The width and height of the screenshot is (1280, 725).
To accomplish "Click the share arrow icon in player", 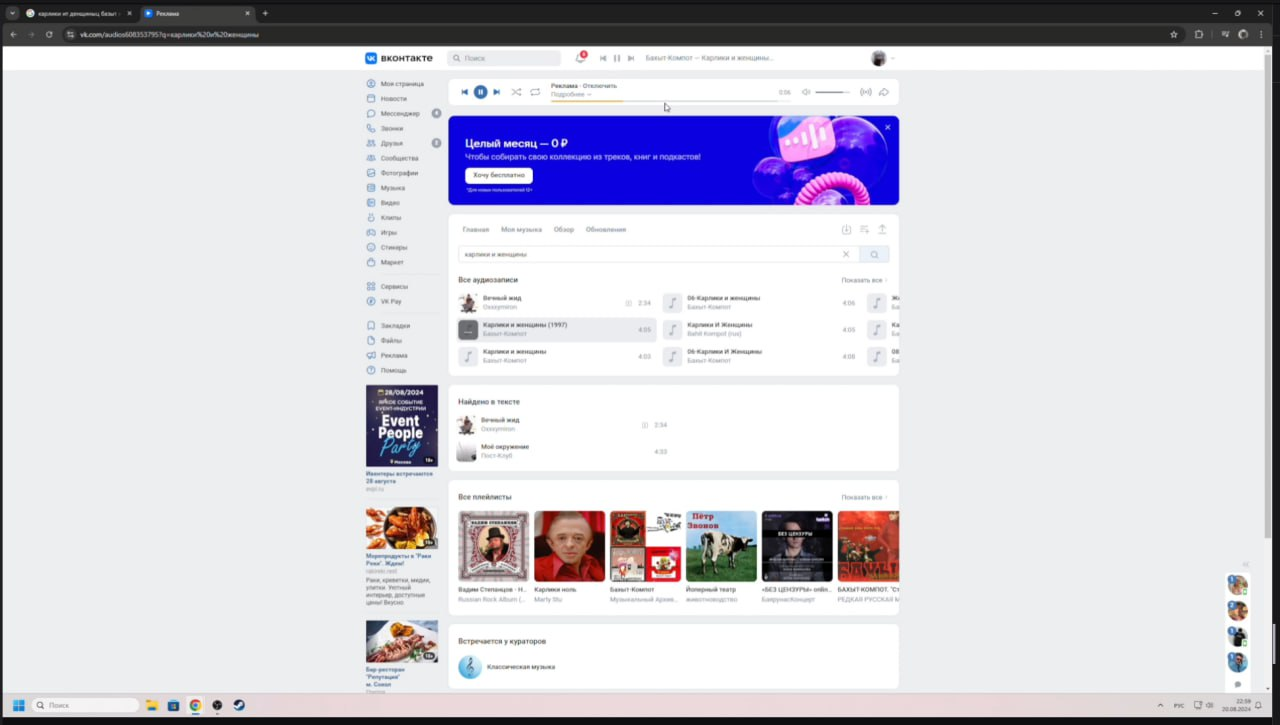I will (x=884, y=92).
